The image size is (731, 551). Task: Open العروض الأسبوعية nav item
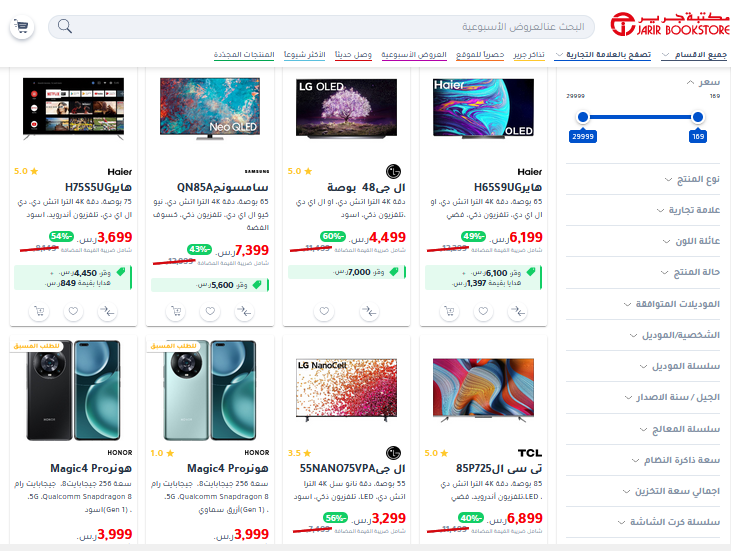tap(414, 55)
